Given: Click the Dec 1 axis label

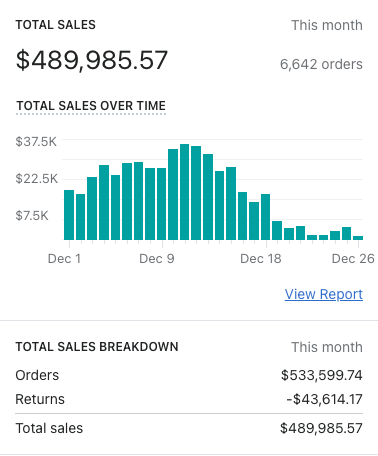Looking at the screenshot, I should pos(64,259).
